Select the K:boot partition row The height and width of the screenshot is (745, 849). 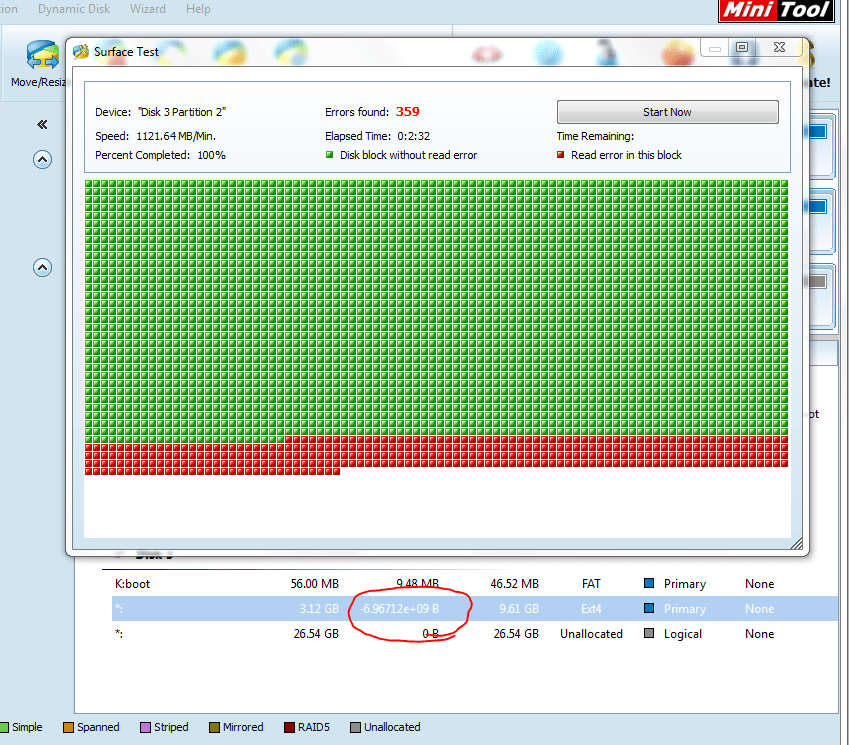tap(300, 583)
